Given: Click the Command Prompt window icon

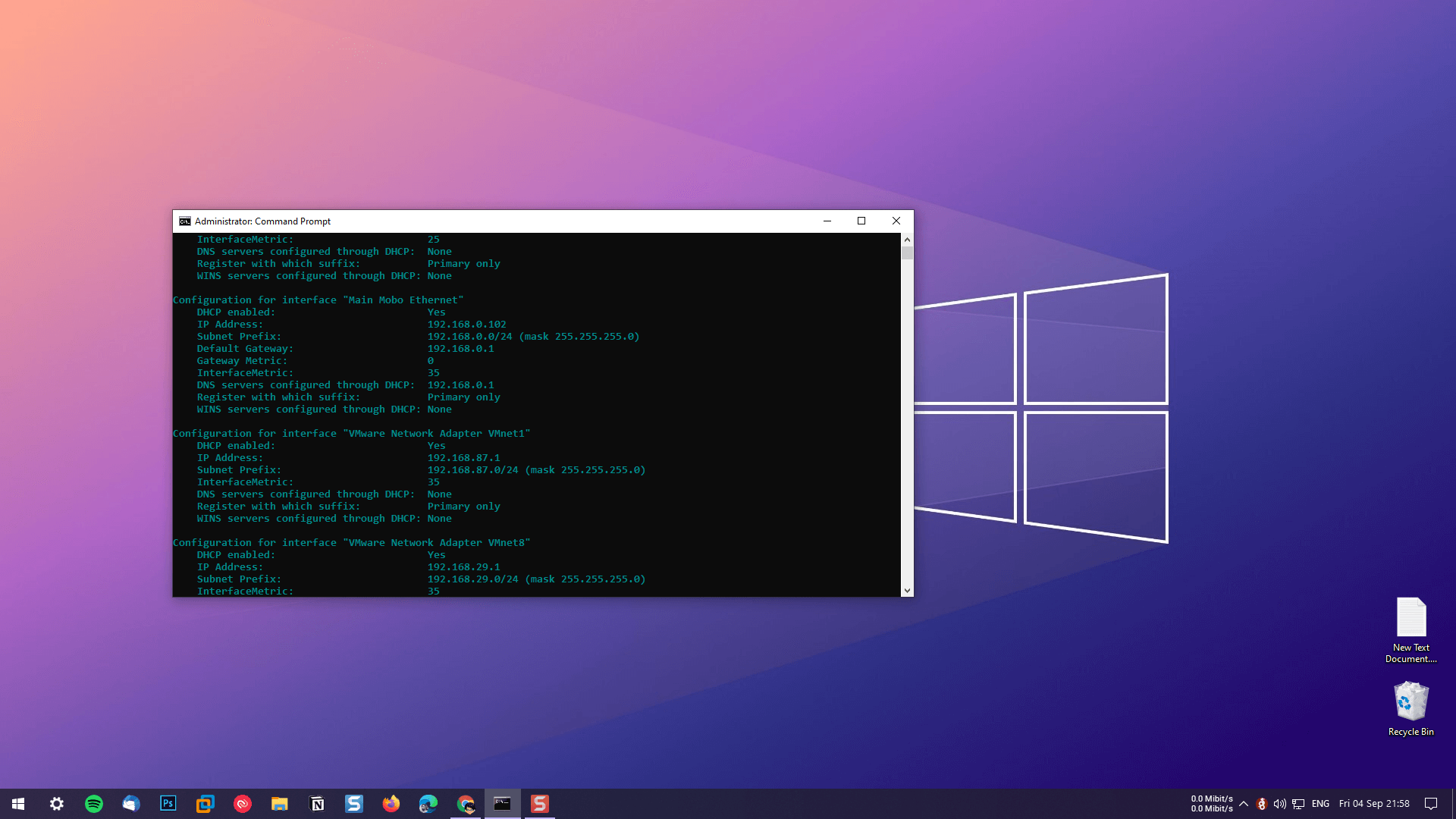Looking at the screenshot, I should coord(184,221).
